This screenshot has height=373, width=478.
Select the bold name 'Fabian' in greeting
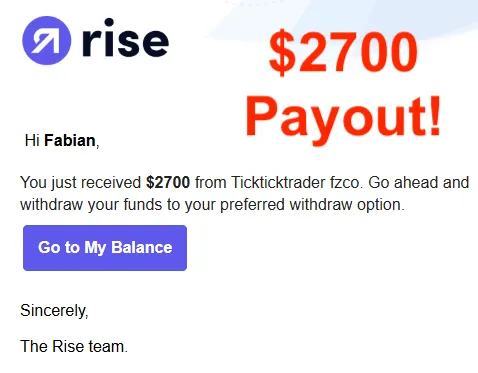[70, 140]
